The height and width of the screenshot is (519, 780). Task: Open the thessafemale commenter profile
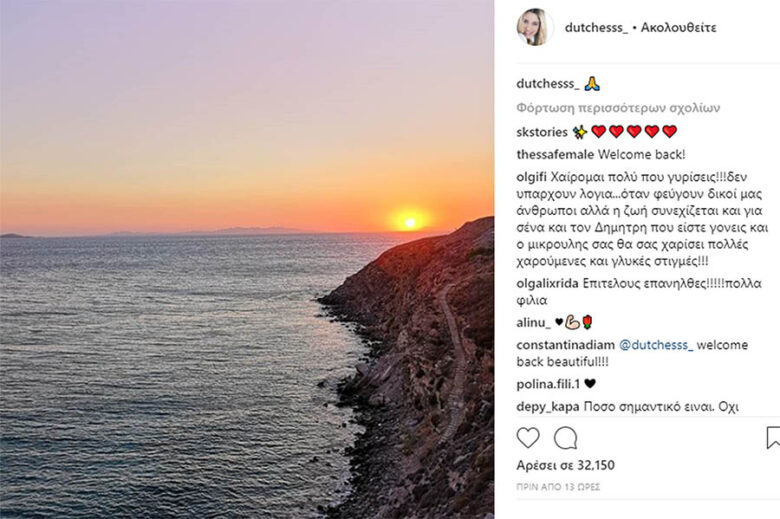[x=555, y=154]
